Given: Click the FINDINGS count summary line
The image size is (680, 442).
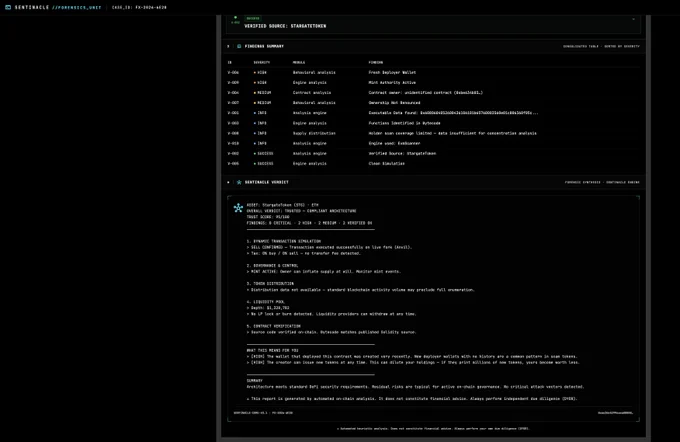Looking at the screenshot, I should click(x=309, y=223).
